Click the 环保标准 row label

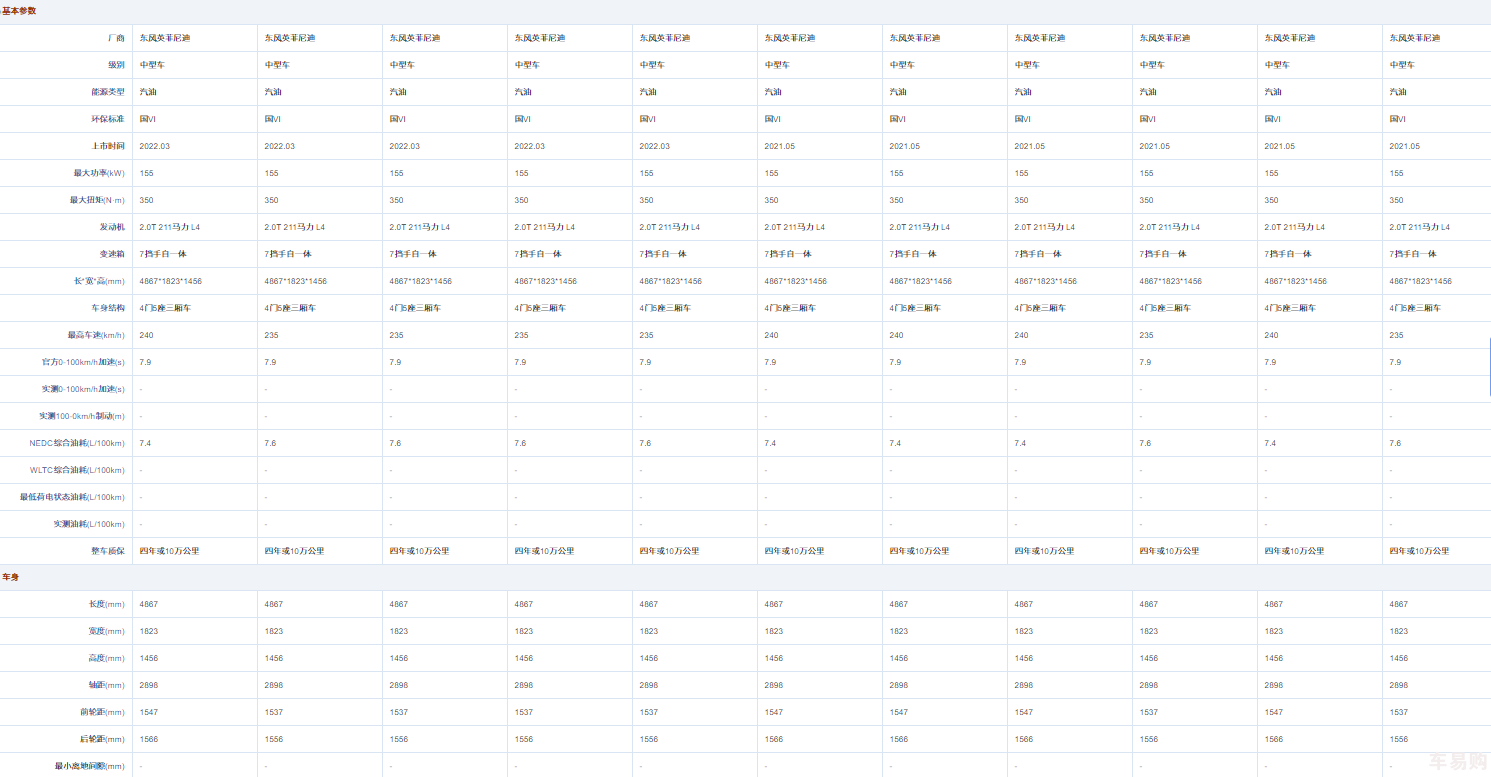[108, 119]
